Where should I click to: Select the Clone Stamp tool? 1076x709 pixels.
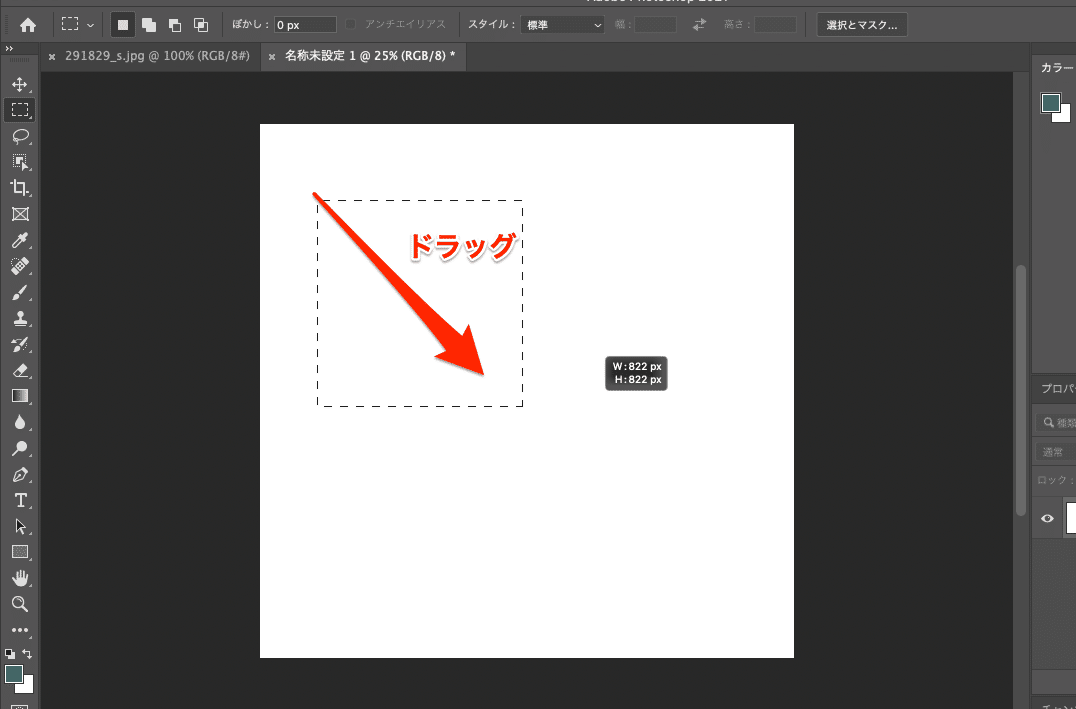pyautogui.click(x=20, y=319)
